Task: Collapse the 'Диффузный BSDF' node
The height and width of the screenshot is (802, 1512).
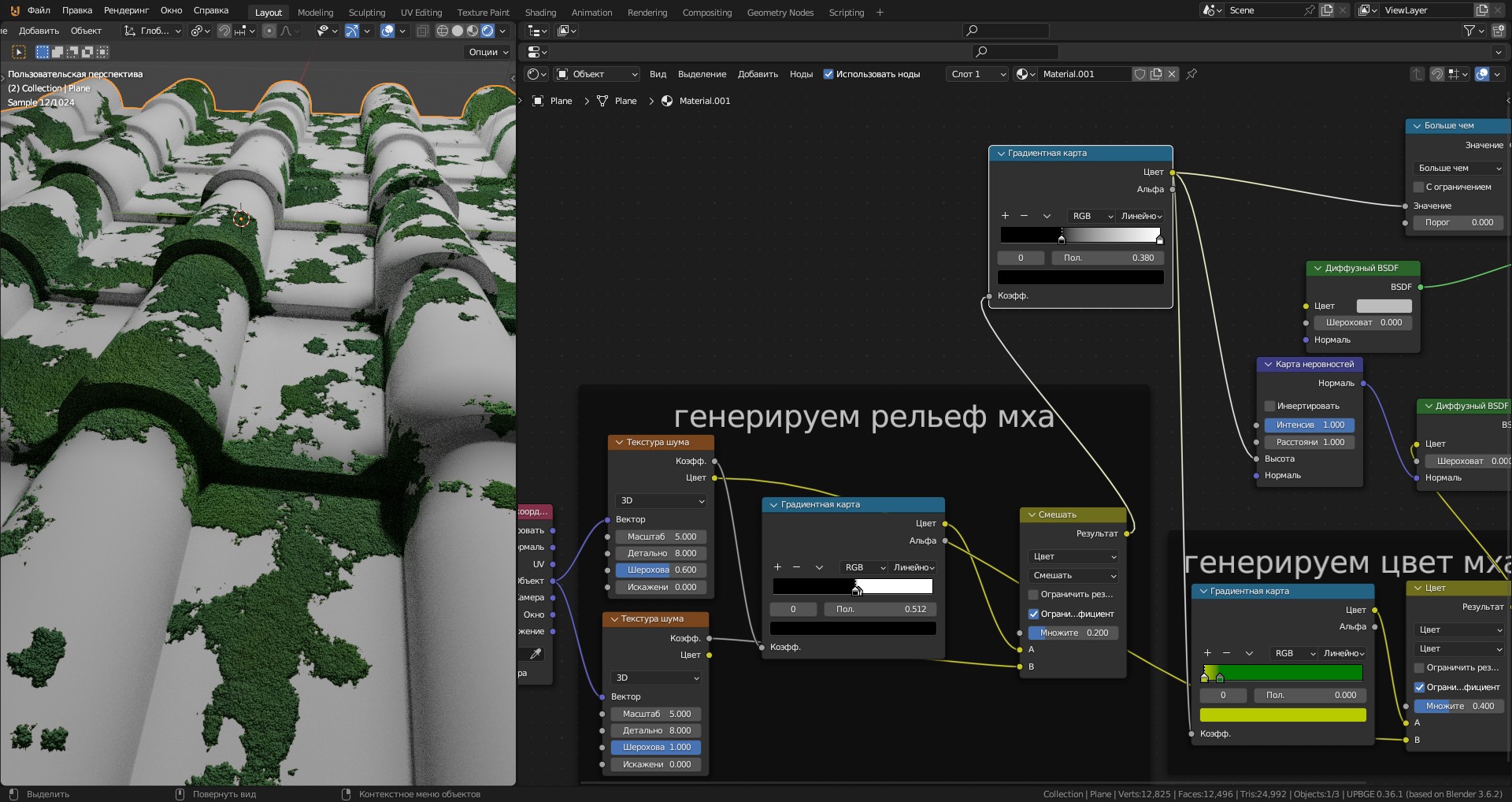Action: pos(1317,268)
